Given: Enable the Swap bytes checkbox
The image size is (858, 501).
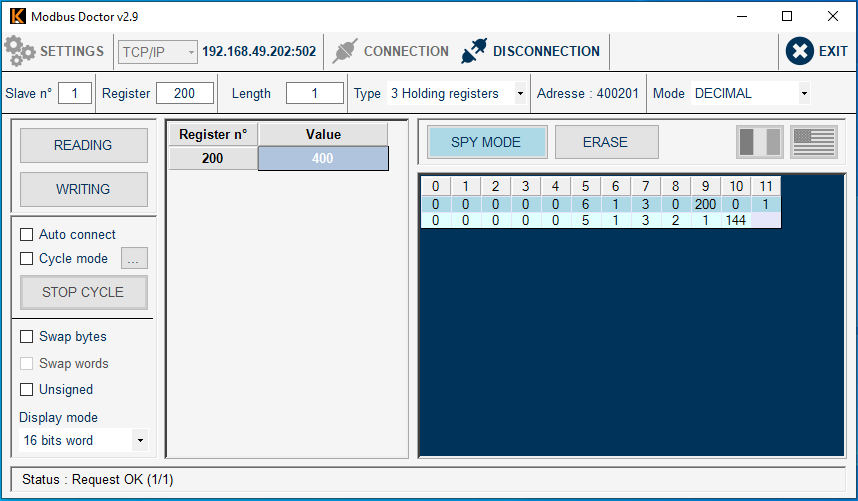Looking at the screenshot, I should click(27, 337).
